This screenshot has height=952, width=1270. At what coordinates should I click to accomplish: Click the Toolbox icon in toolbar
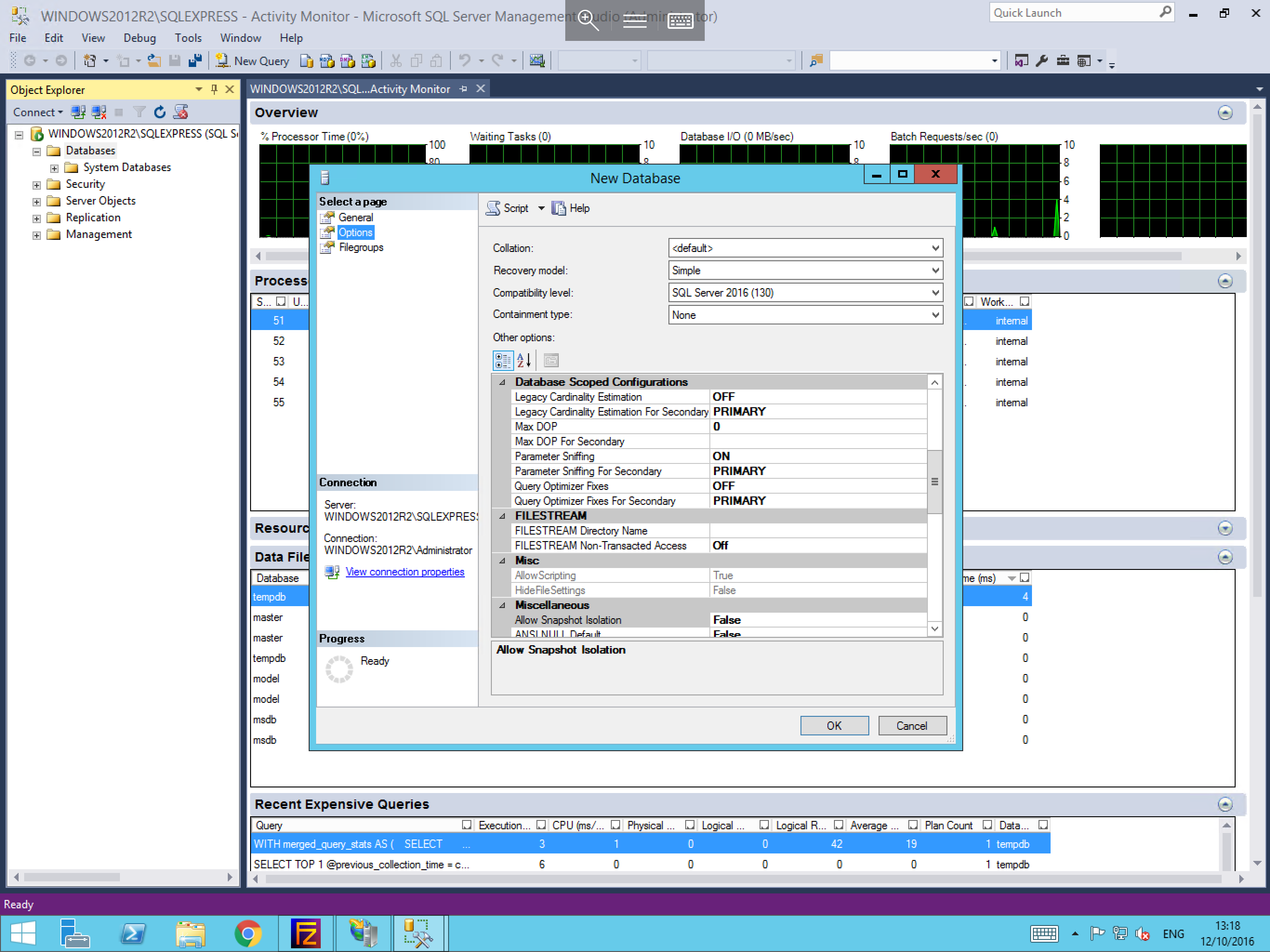1063,61
